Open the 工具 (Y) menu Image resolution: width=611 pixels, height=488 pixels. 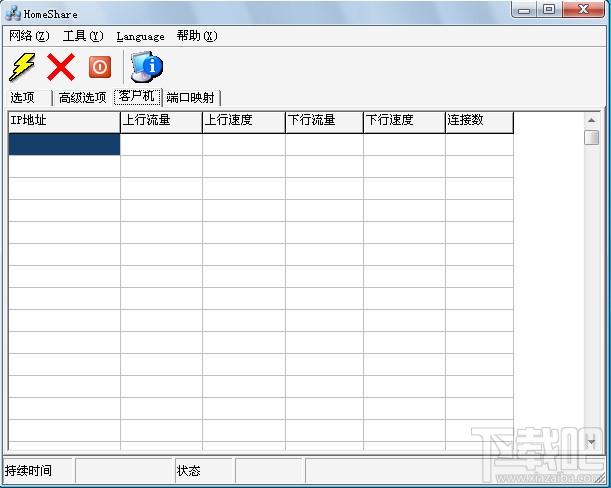83,36
